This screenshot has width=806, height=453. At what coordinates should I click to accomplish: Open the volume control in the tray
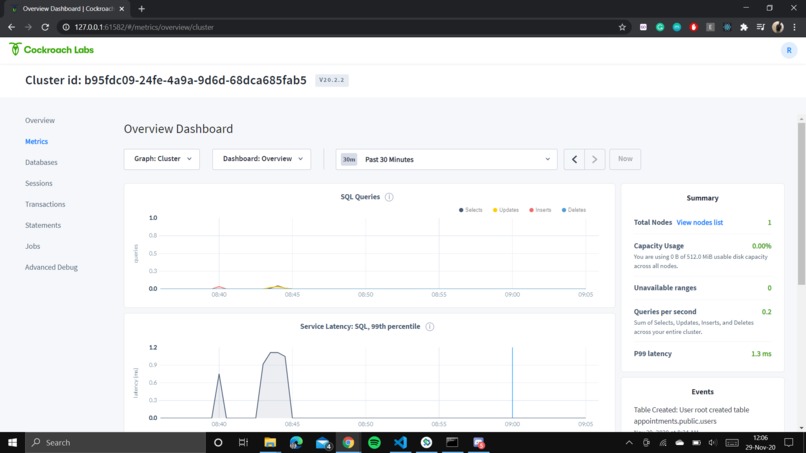(x=712, y=442)
